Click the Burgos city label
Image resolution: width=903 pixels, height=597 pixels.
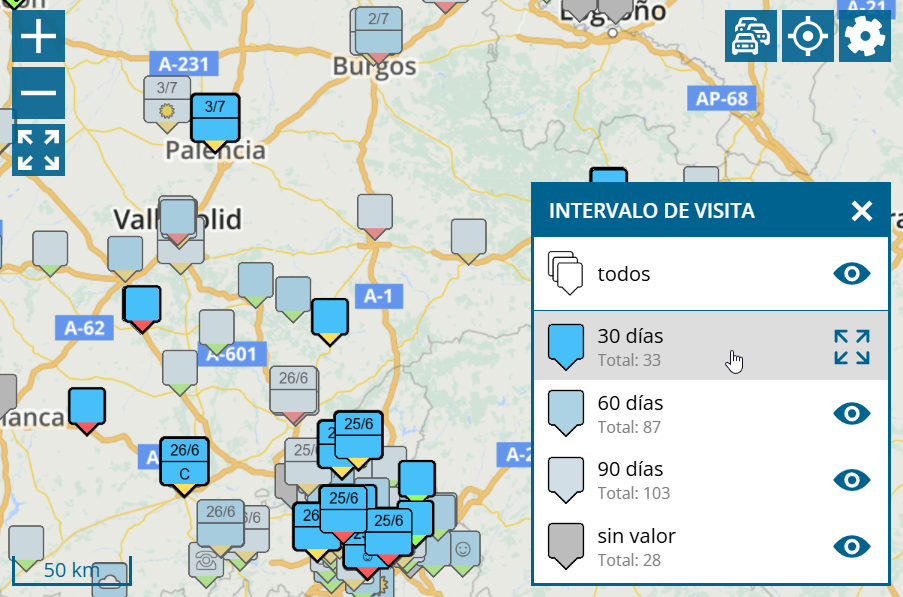[x=374, y=66]
